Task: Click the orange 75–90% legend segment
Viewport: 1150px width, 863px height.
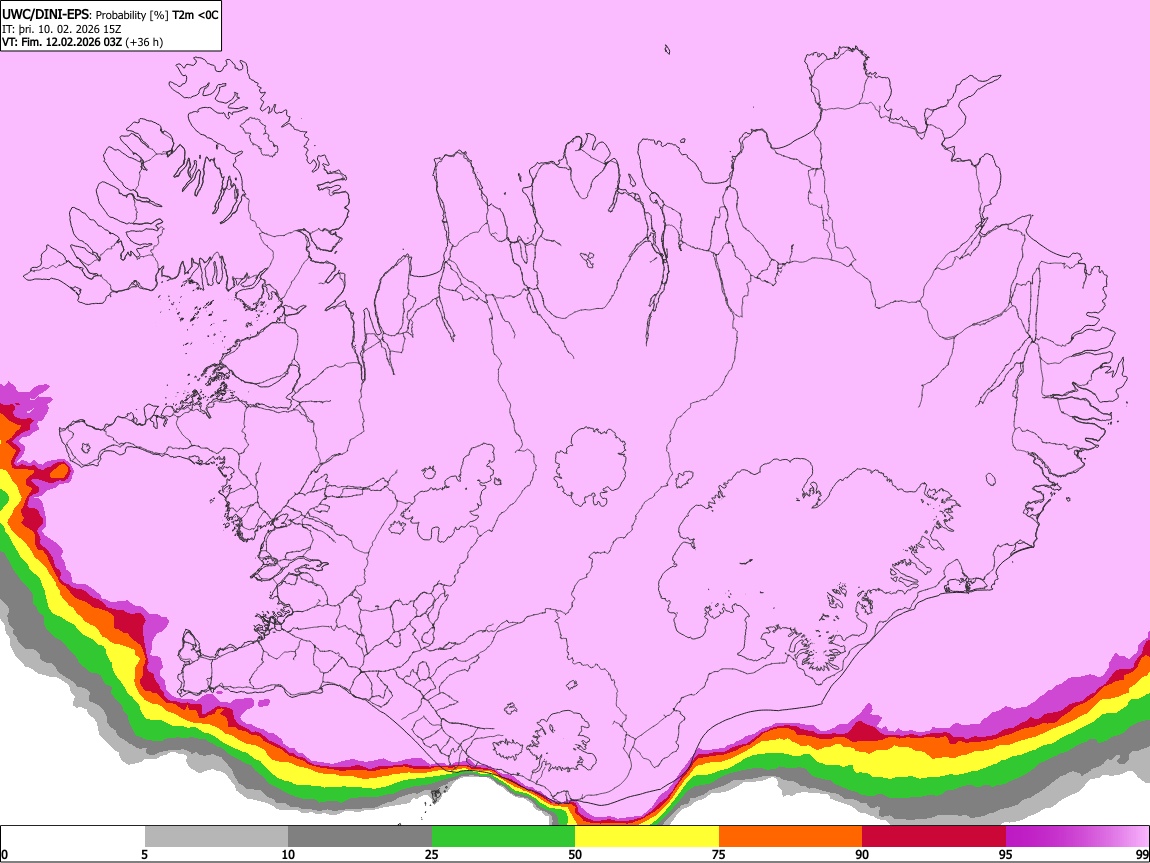Action: pyautogui.click(x=791, y=836)
